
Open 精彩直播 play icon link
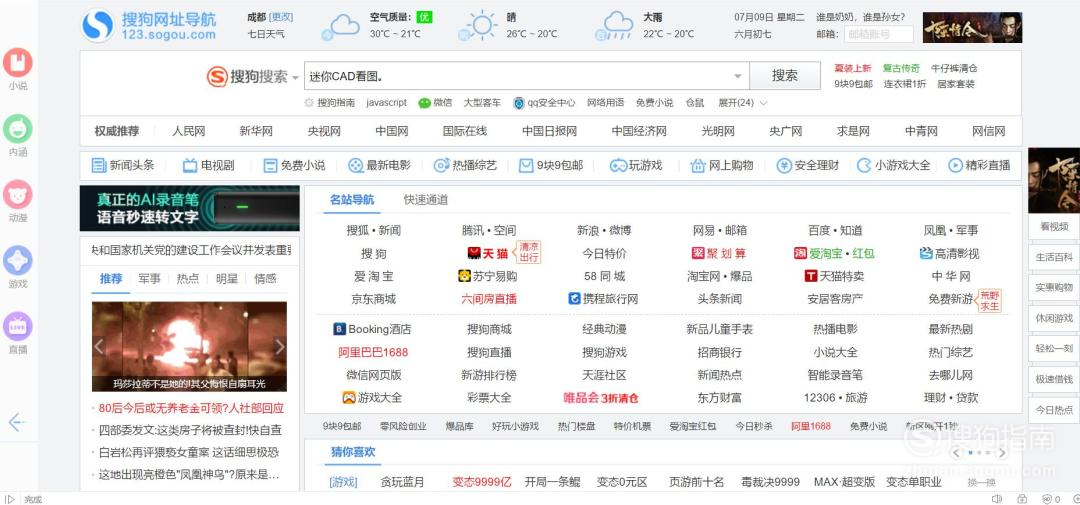tap(979, 165)
